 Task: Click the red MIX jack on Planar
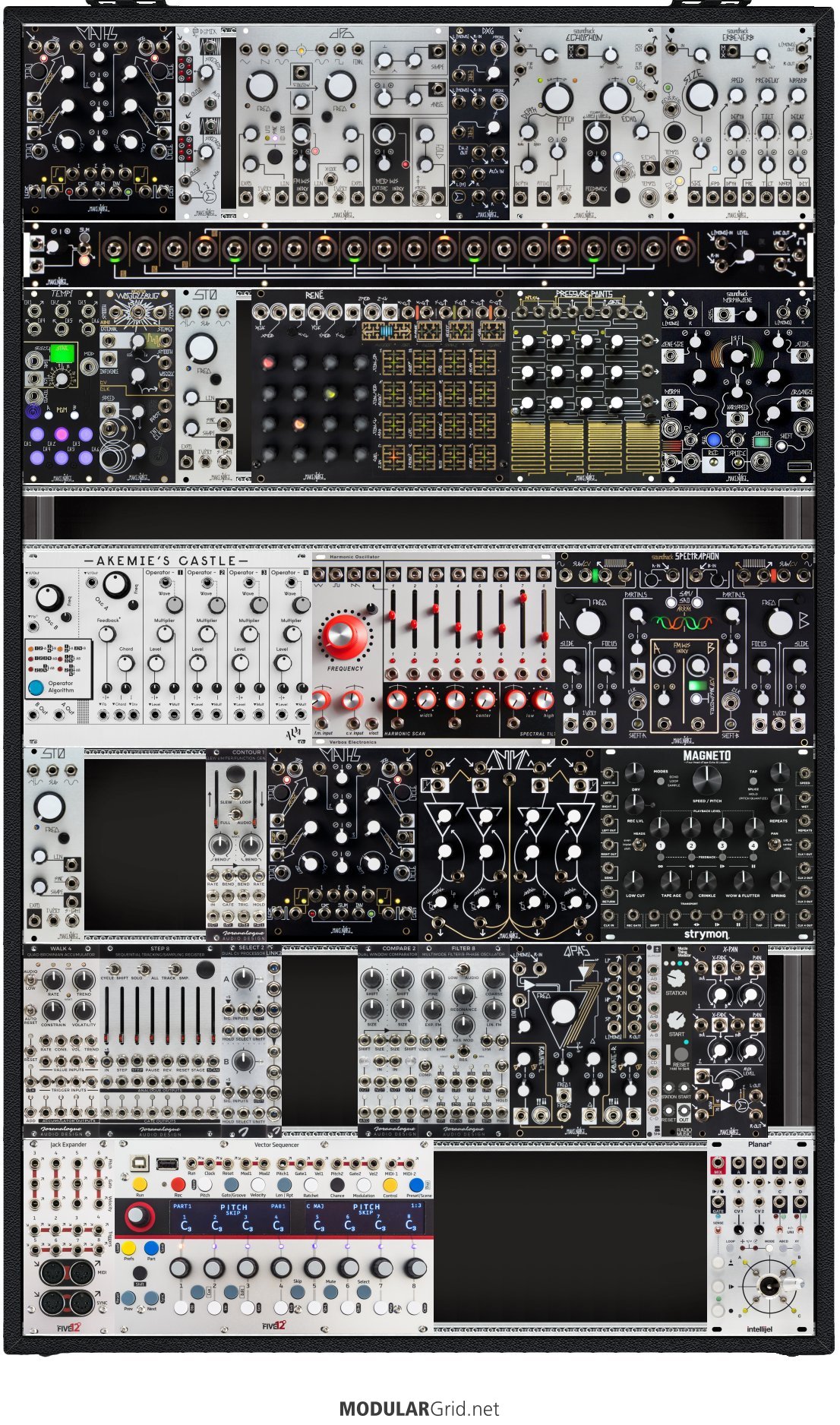(x=718, y=1164)
